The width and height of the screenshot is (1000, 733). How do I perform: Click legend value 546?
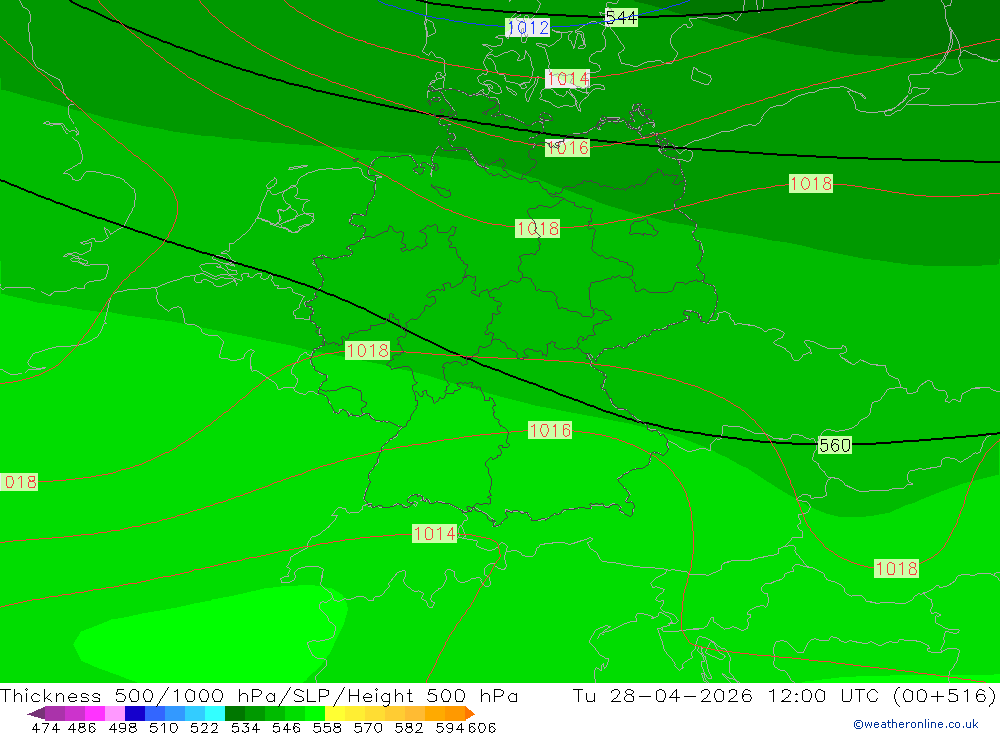pos(286,727)
